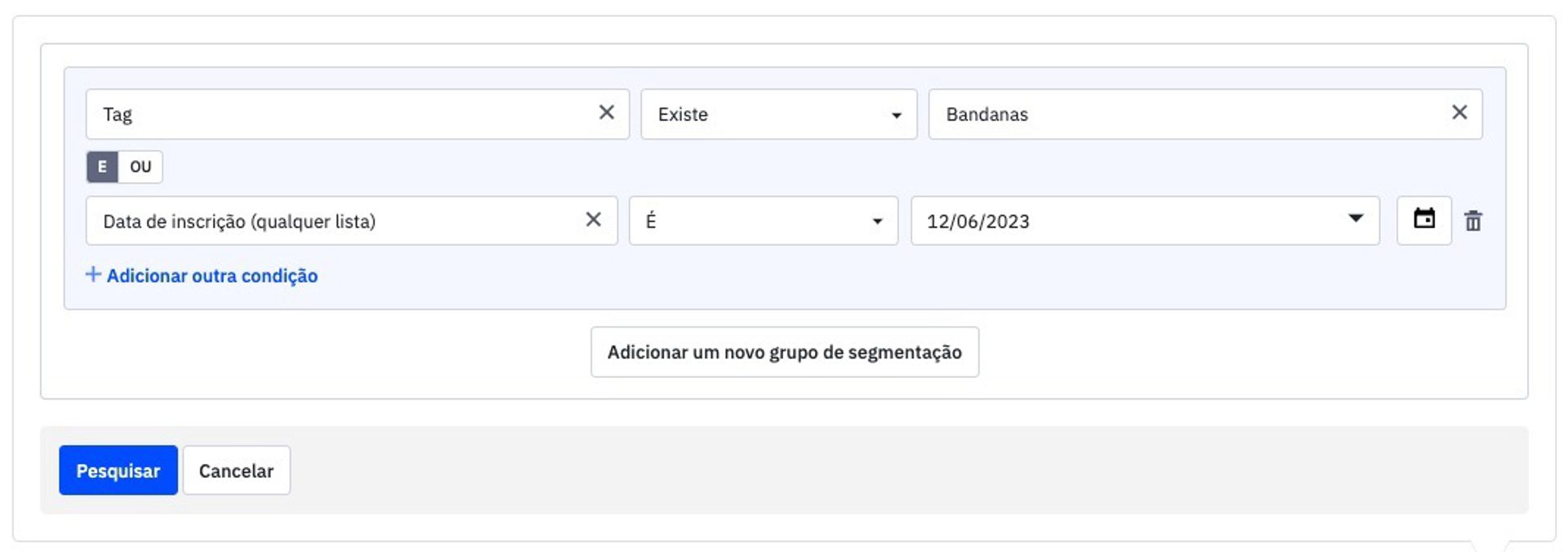
Task: Open the É operator dropdown
Action: pos(763,220)
